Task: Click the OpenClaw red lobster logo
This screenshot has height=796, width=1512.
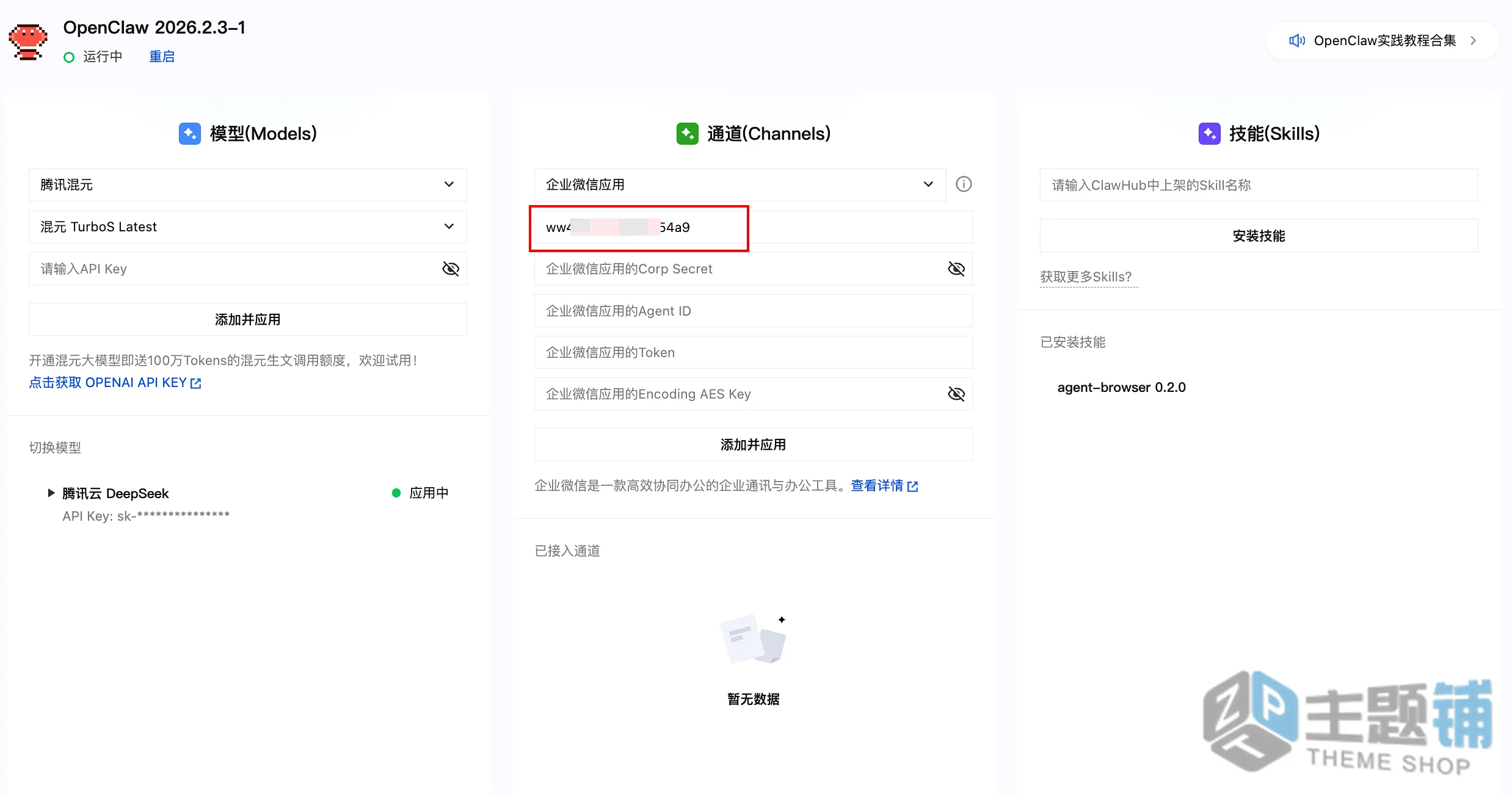Action: [28, 42]
